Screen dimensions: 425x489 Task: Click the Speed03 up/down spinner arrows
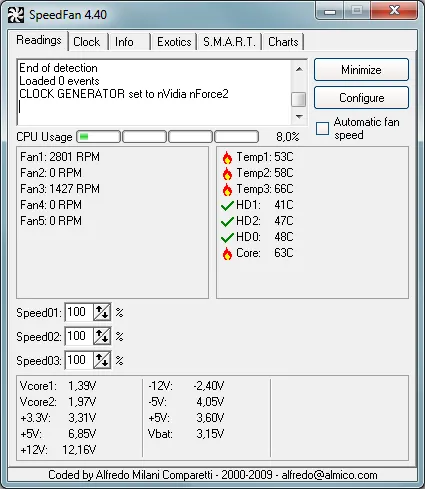pyautogui.click(x=102, y=360)
